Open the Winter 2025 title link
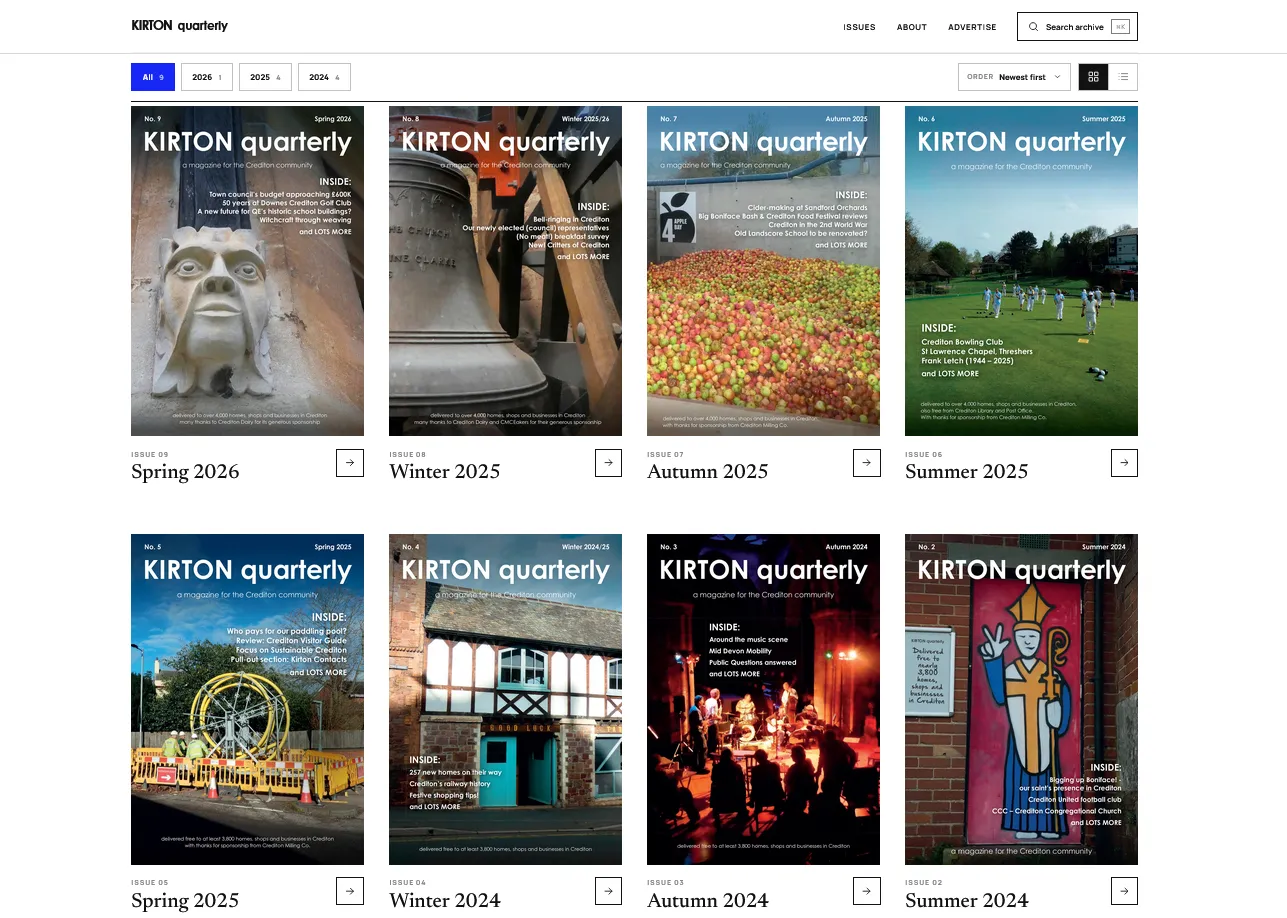The image size is (1287, 918). pyautogui.click(x=445, y=472)
